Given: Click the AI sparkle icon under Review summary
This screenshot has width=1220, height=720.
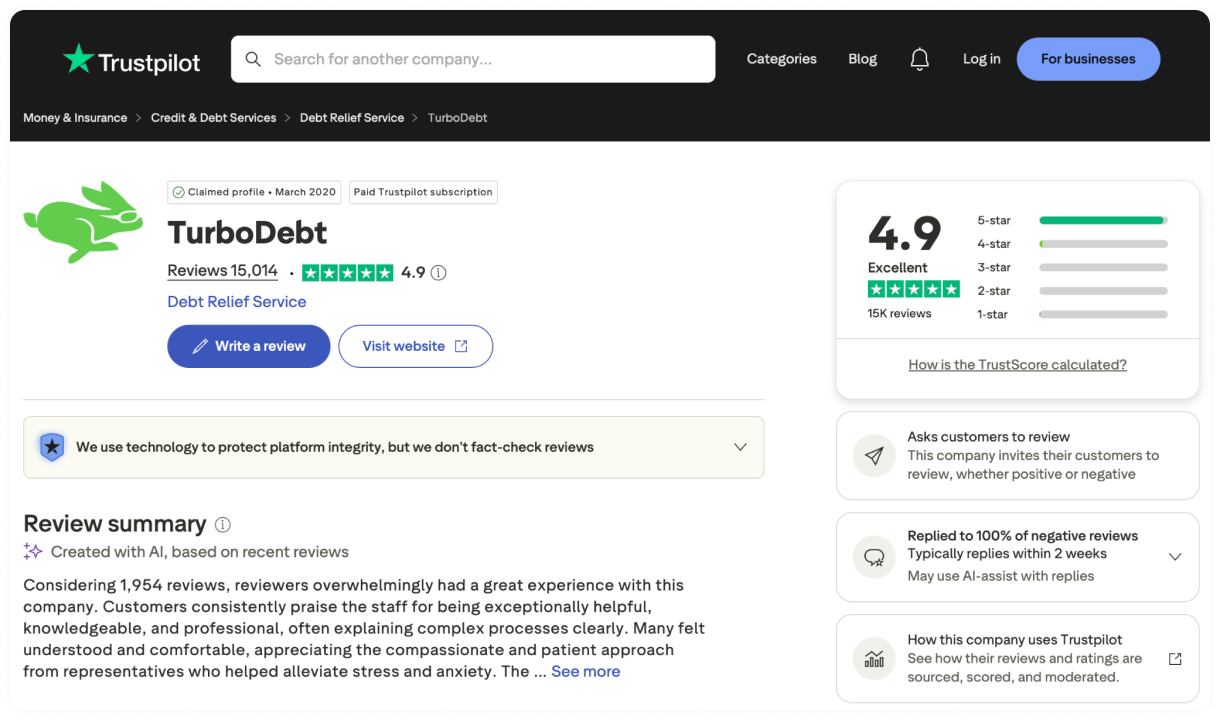Looking at the screenshot, I should pyautogui.click(x=33, y=551).
